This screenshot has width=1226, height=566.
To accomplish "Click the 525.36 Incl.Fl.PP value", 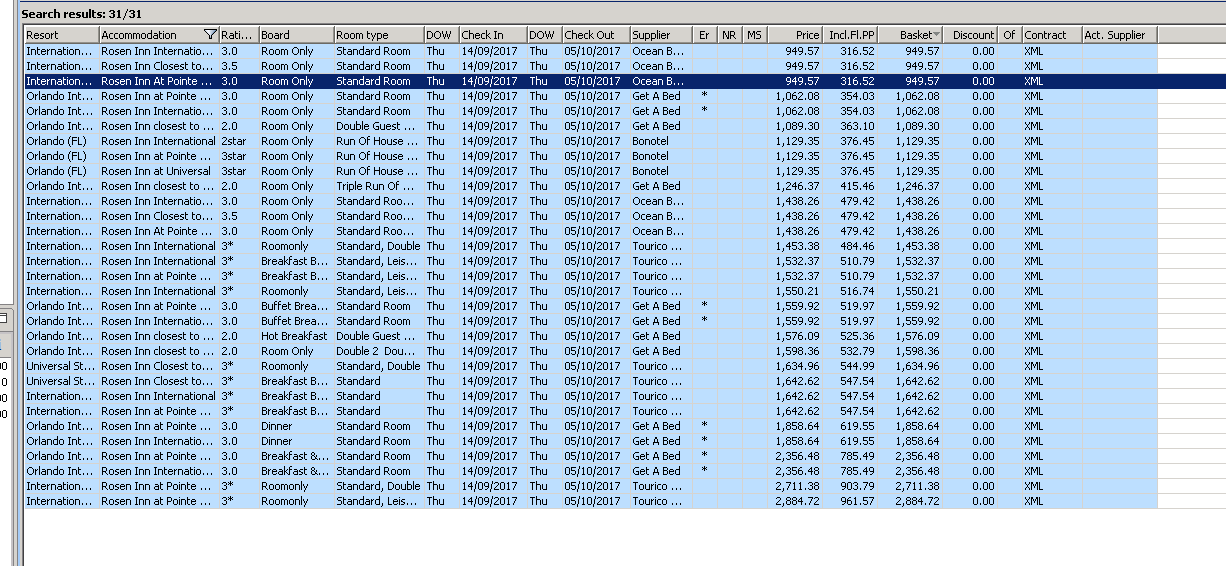I will 857,336.
